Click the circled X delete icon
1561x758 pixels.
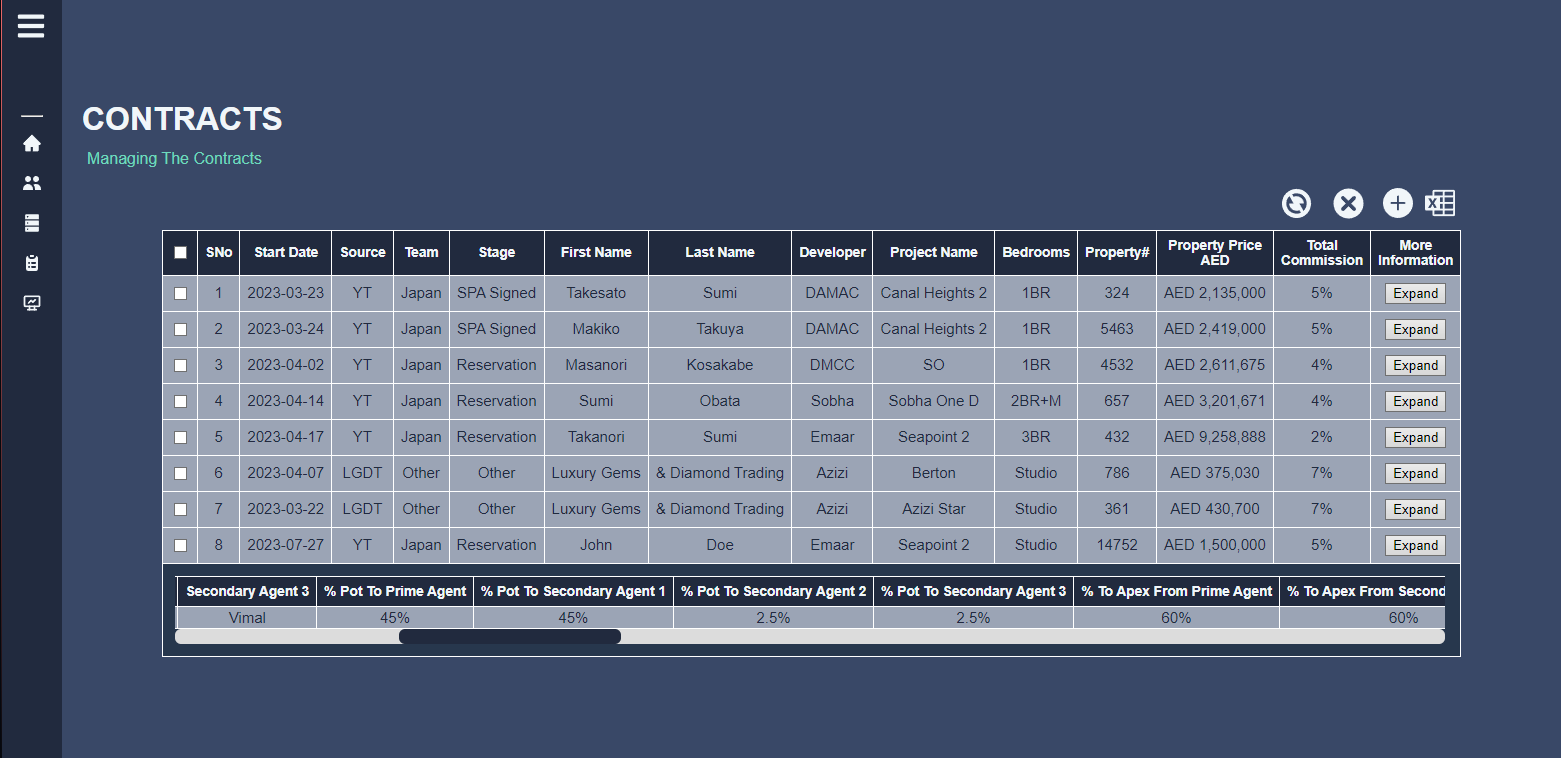click(x=1348, y=204)
